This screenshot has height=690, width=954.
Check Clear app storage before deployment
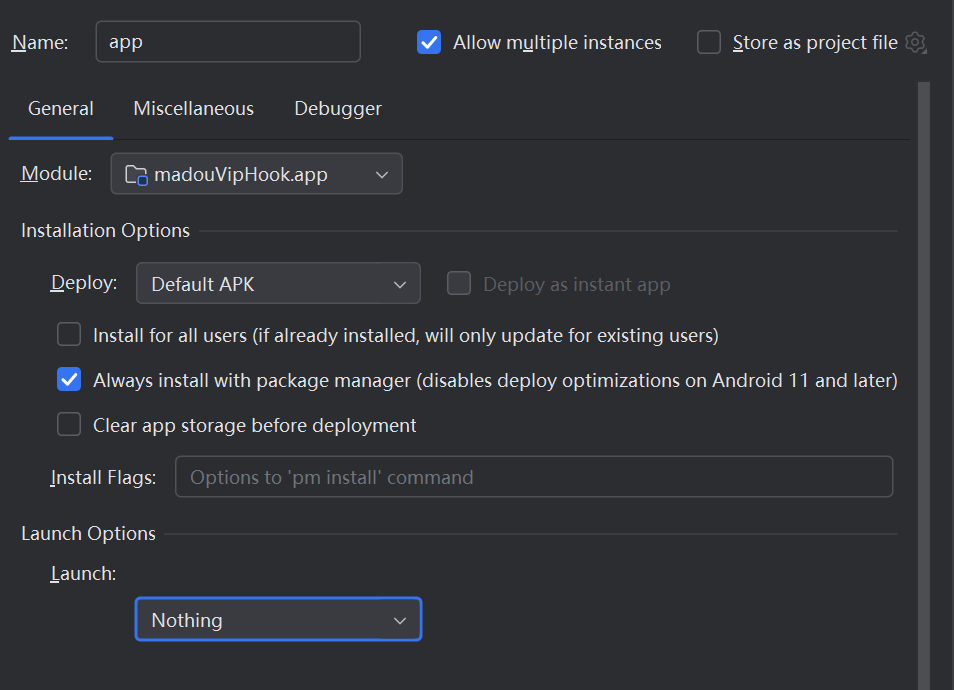tap(69, 425)
